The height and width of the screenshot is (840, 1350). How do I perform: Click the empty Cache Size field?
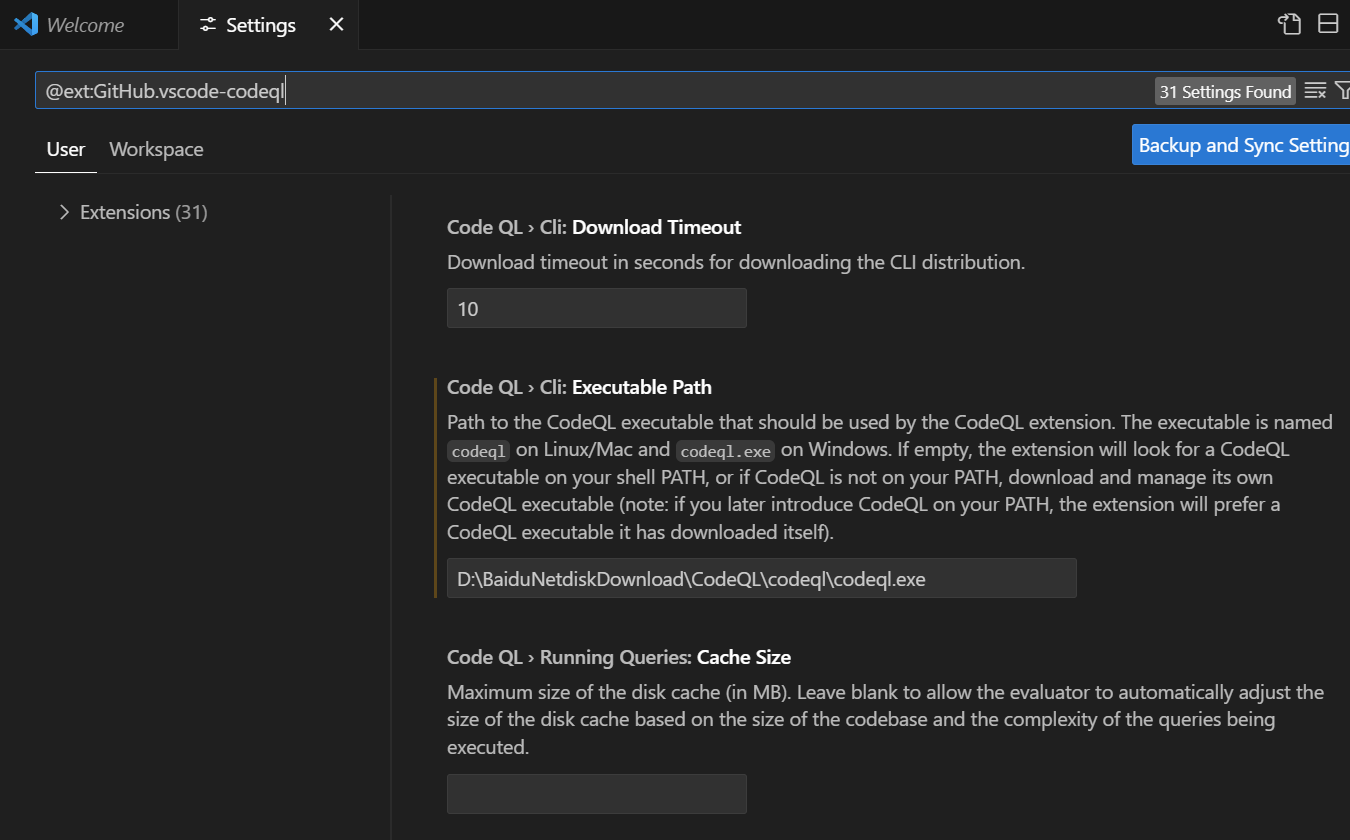(596, 793)
